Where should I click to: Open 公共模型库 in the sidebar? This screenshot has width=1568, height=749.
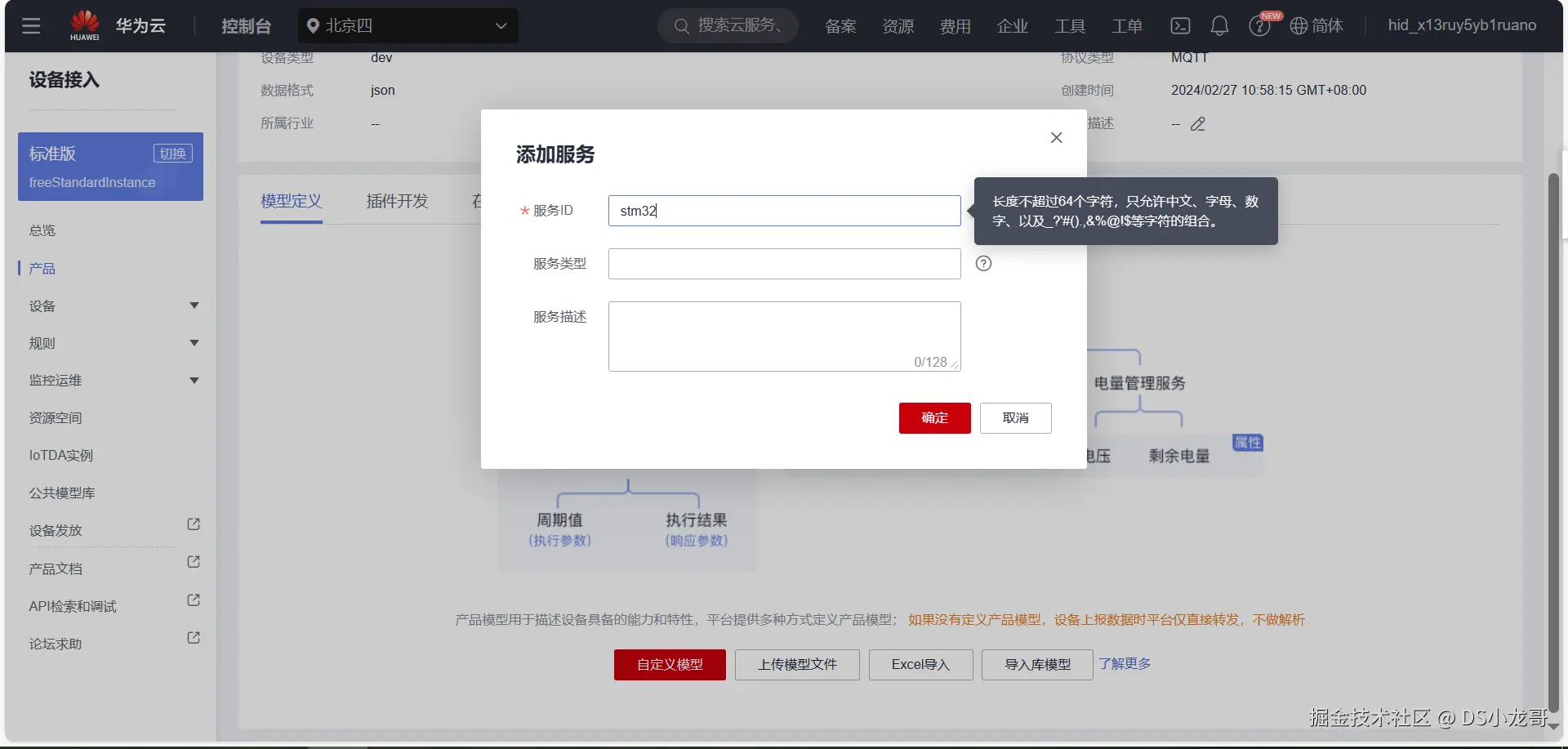pos(62,493)
